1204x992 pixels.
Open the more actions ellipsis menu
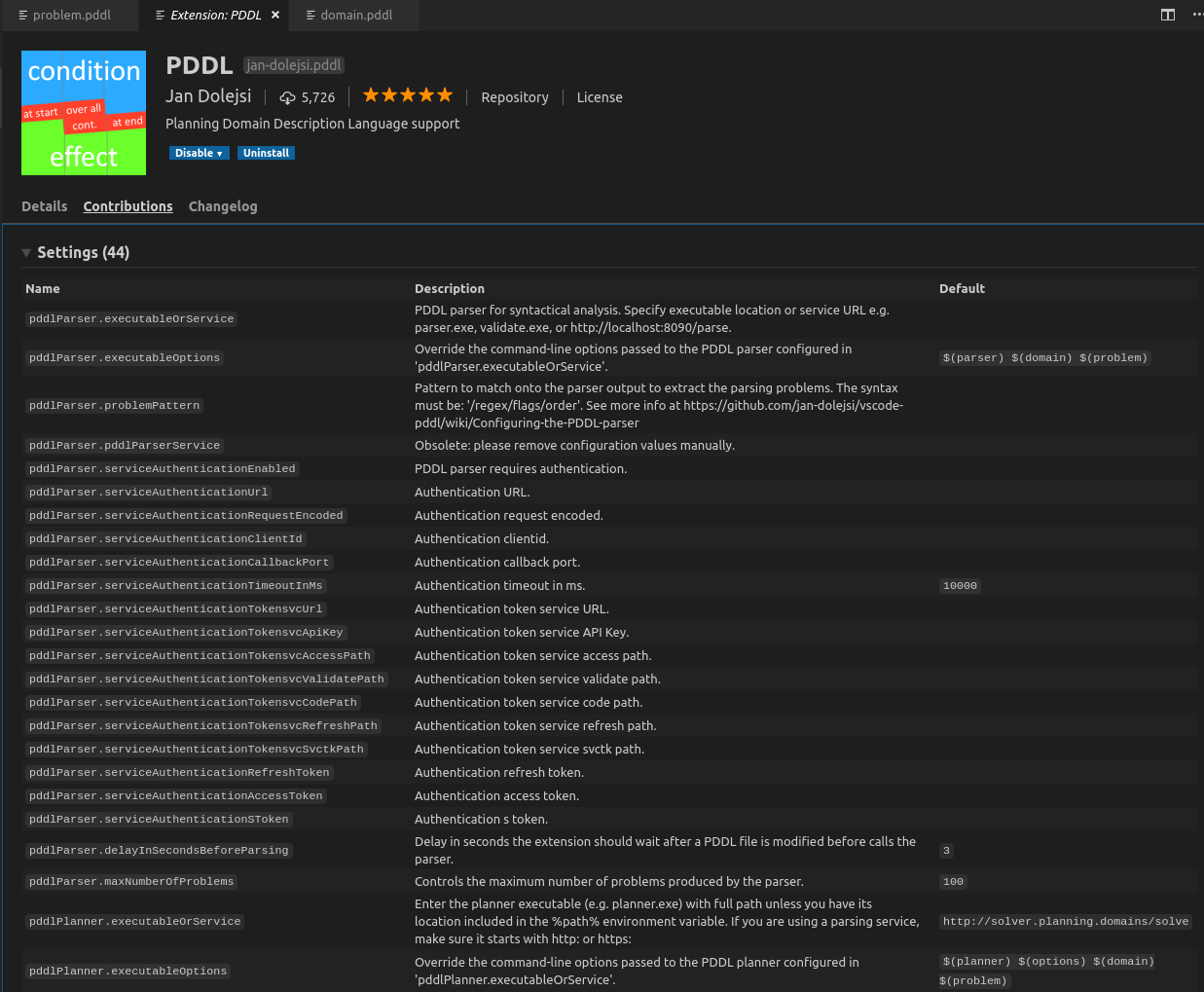pyautogui.click(x=1197, y=15)
